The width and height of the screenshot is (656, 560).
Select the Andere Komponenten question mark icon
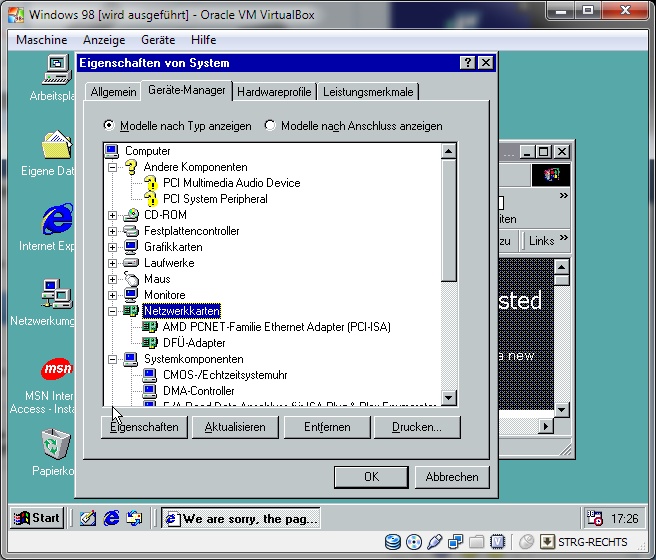[131, 167]
